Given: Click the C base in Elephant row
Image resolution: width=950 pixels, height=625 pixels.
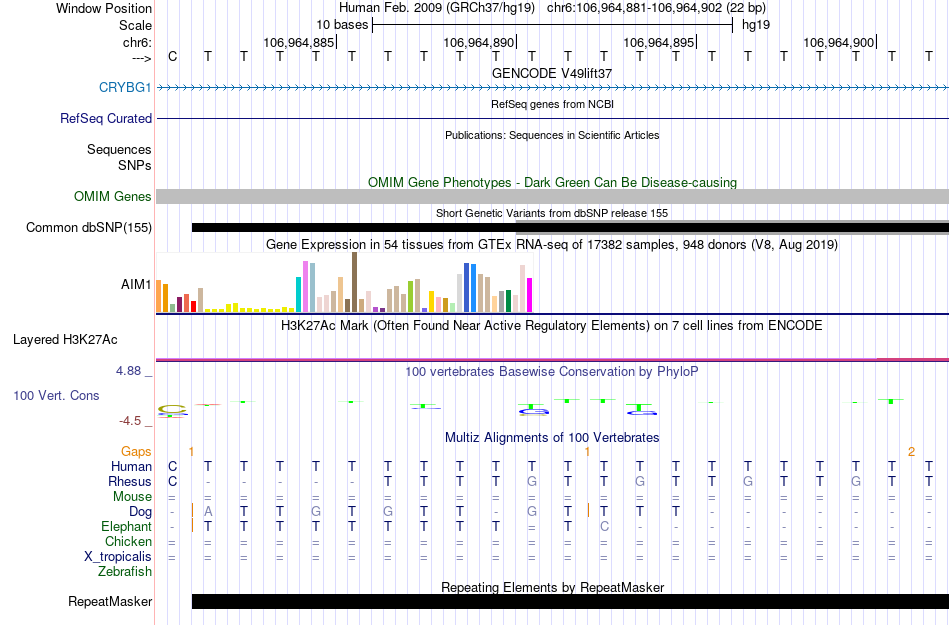Looking at the screenshot, I should coord(604,526).
